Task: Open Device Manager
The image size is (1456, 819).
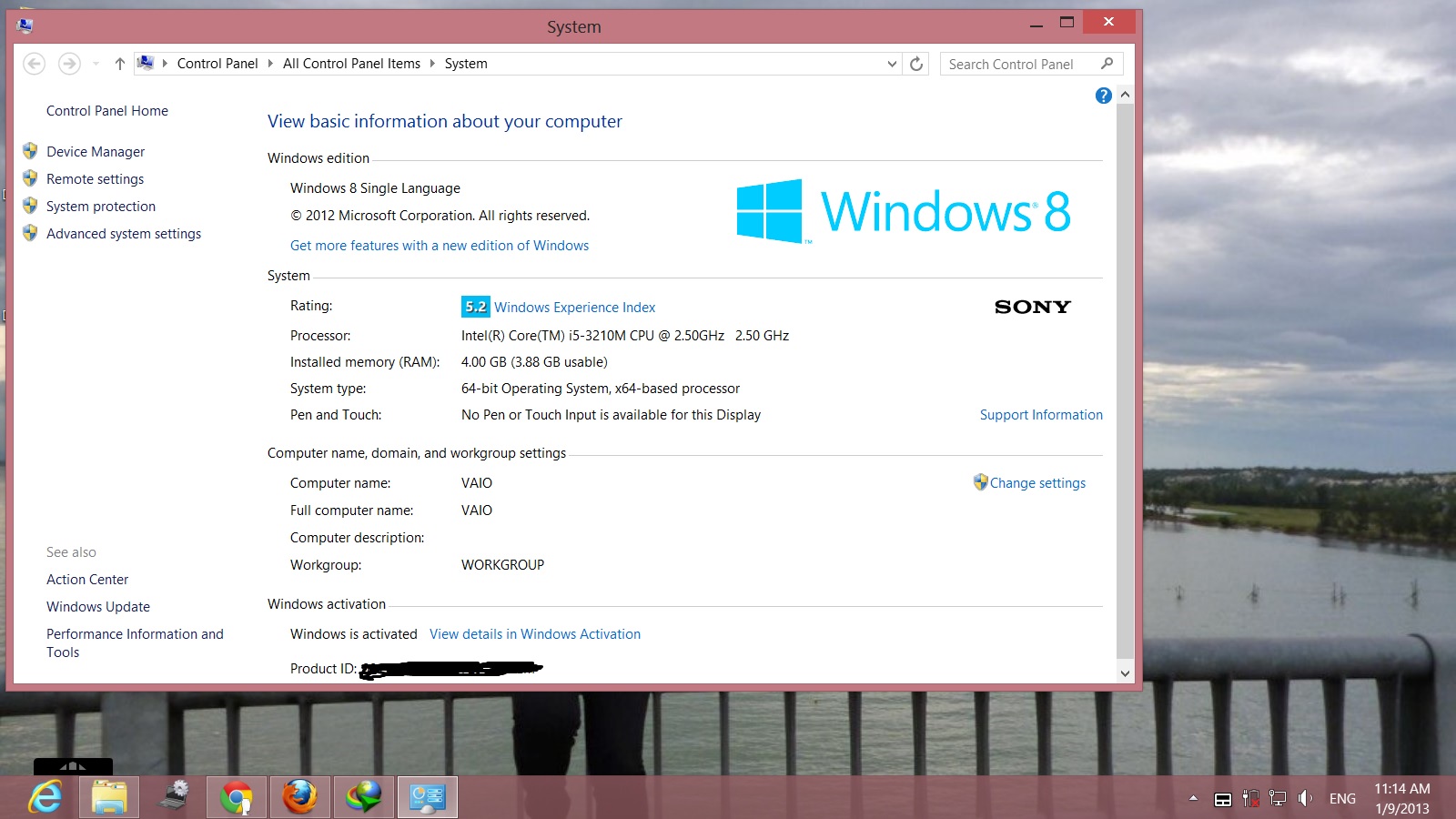Action: [x=96, y=152]
